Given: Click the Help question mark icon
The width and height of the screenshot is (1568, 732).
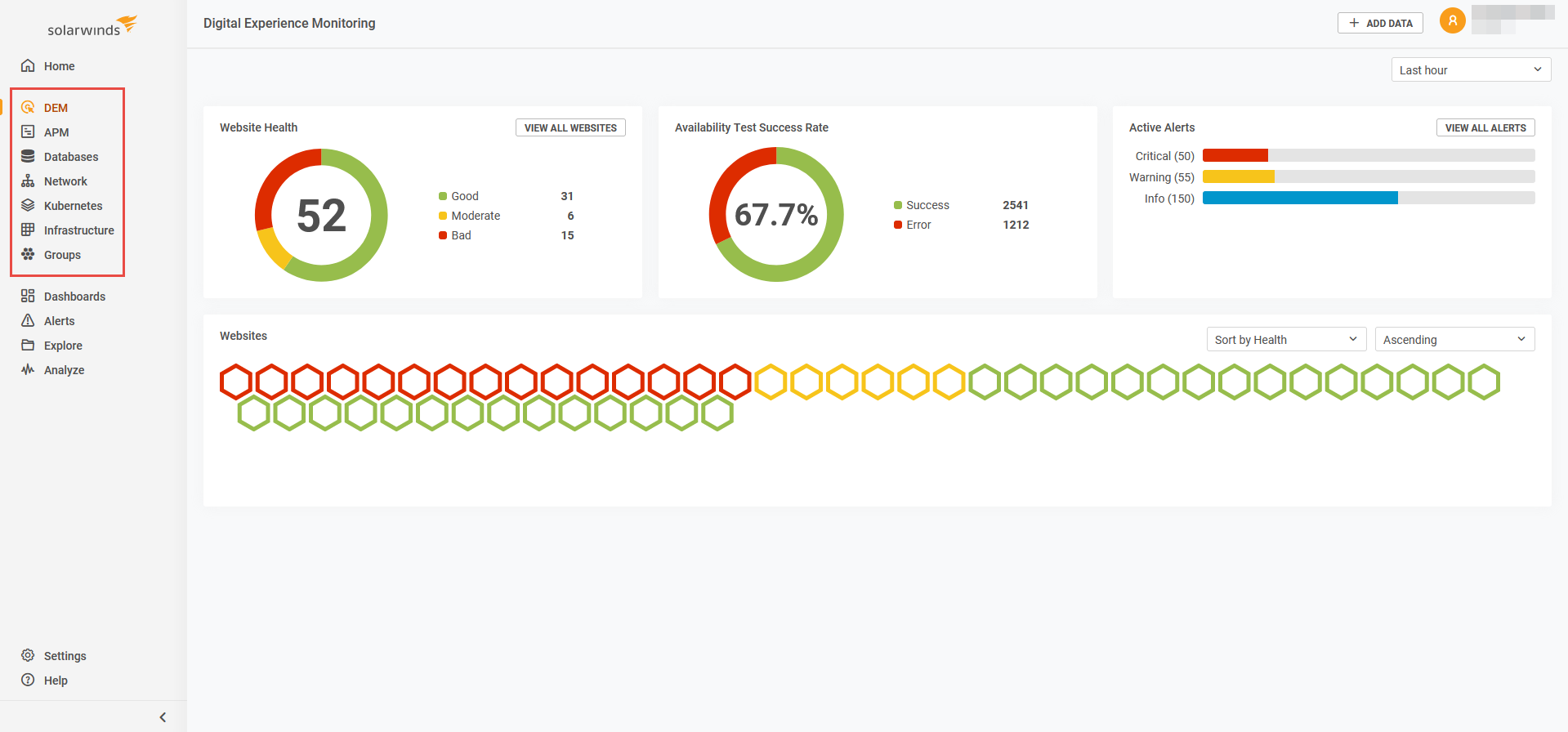Looking at the screenshot, I should tap(28, 681).
